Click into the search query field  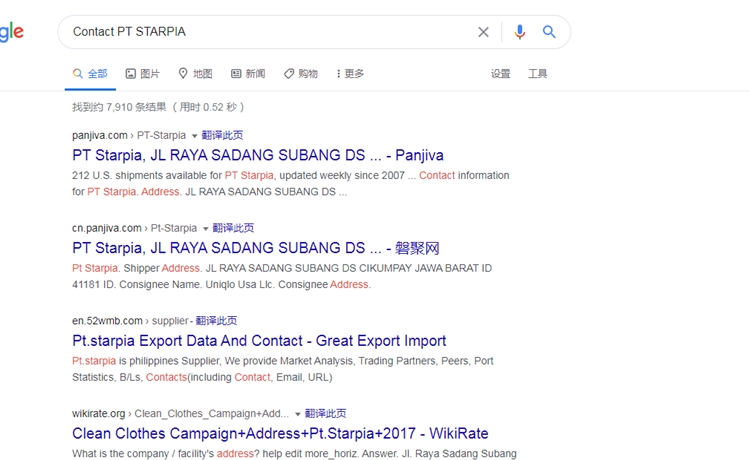[270, 32]
